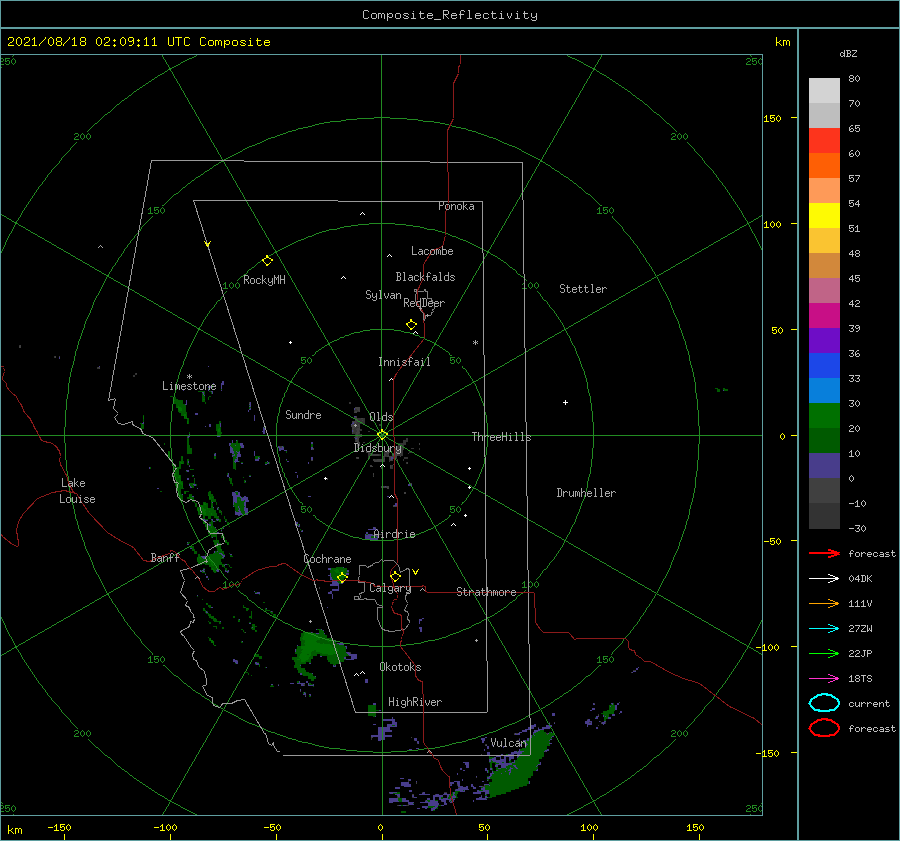The width and height of the screenshot is (900, 841).
Task: Click the yellow diamond marker near RockyMH
Action: (x=267, y=261)
